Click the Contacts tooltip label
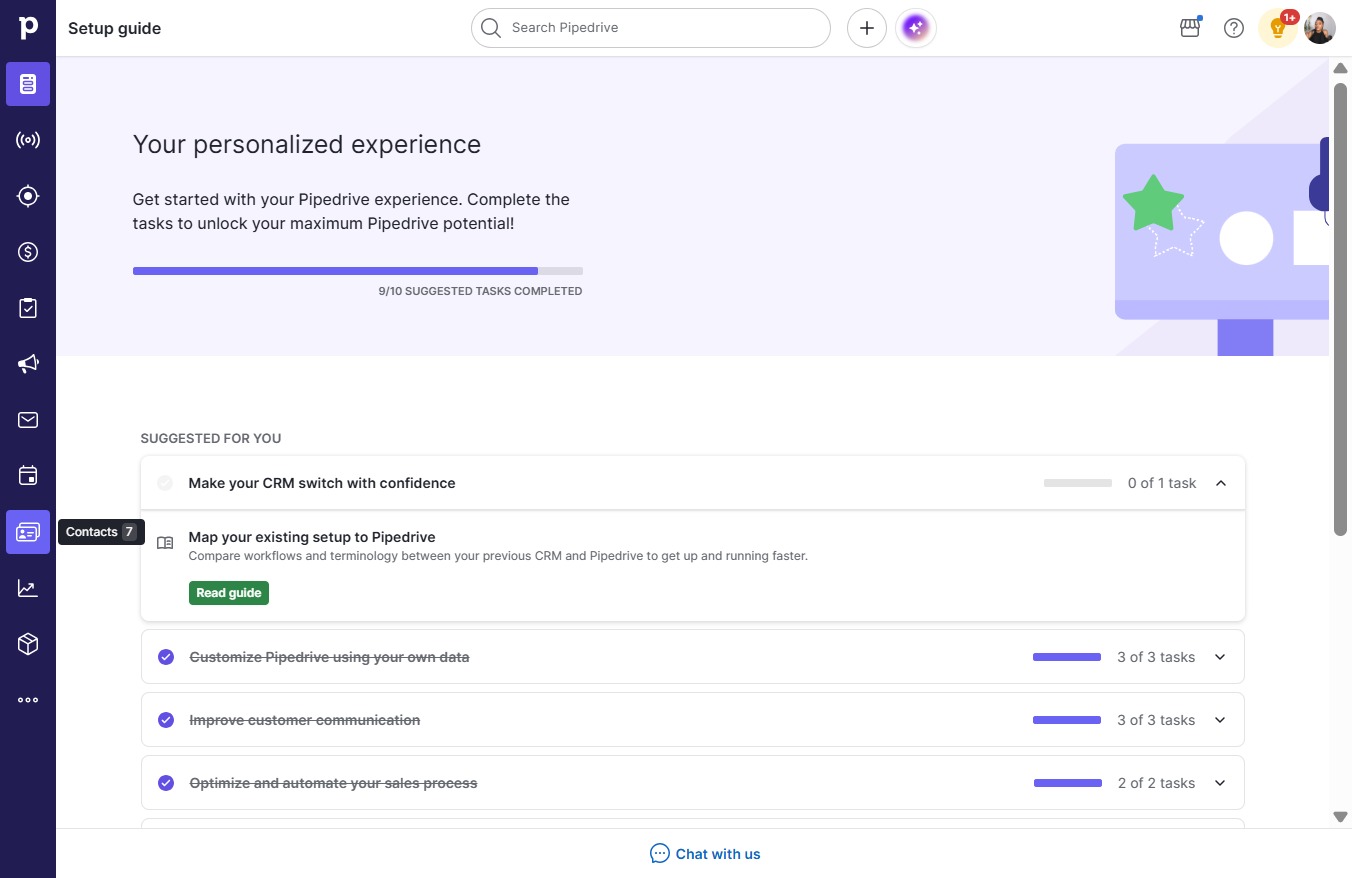The height and width of the screenshot is (878, 1352). tap(101, 532)
